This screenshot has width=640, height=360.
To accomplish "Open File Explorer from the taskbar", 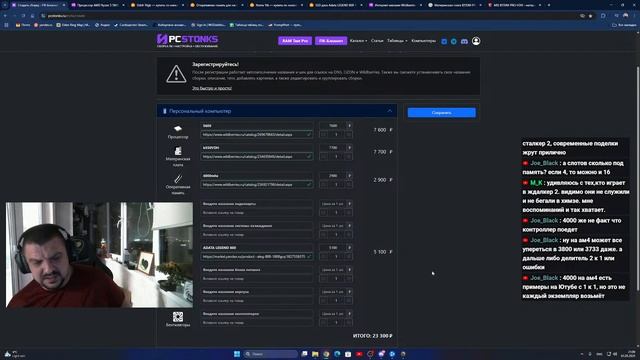I will coord(315,354).
